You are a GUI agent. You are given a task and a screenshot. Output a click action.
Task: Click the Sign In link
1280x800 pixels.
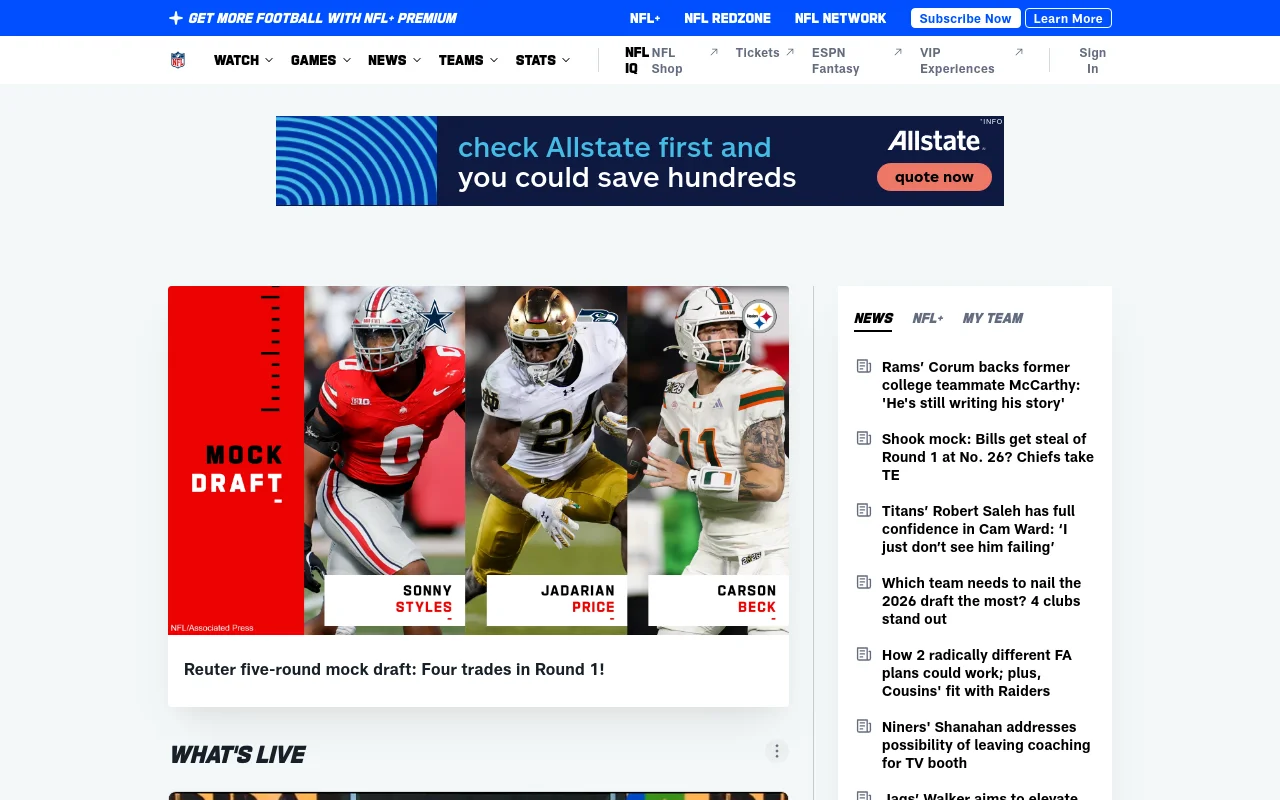(x=1092, y=60)
